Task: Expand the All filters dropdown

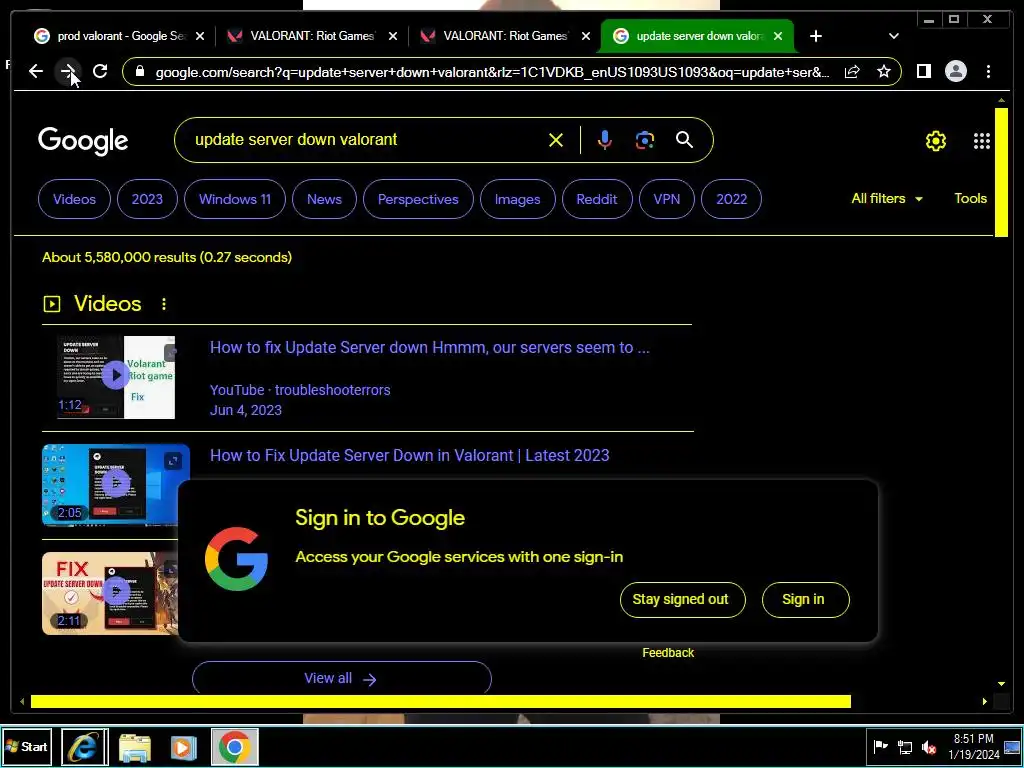Action: point(887,199)
